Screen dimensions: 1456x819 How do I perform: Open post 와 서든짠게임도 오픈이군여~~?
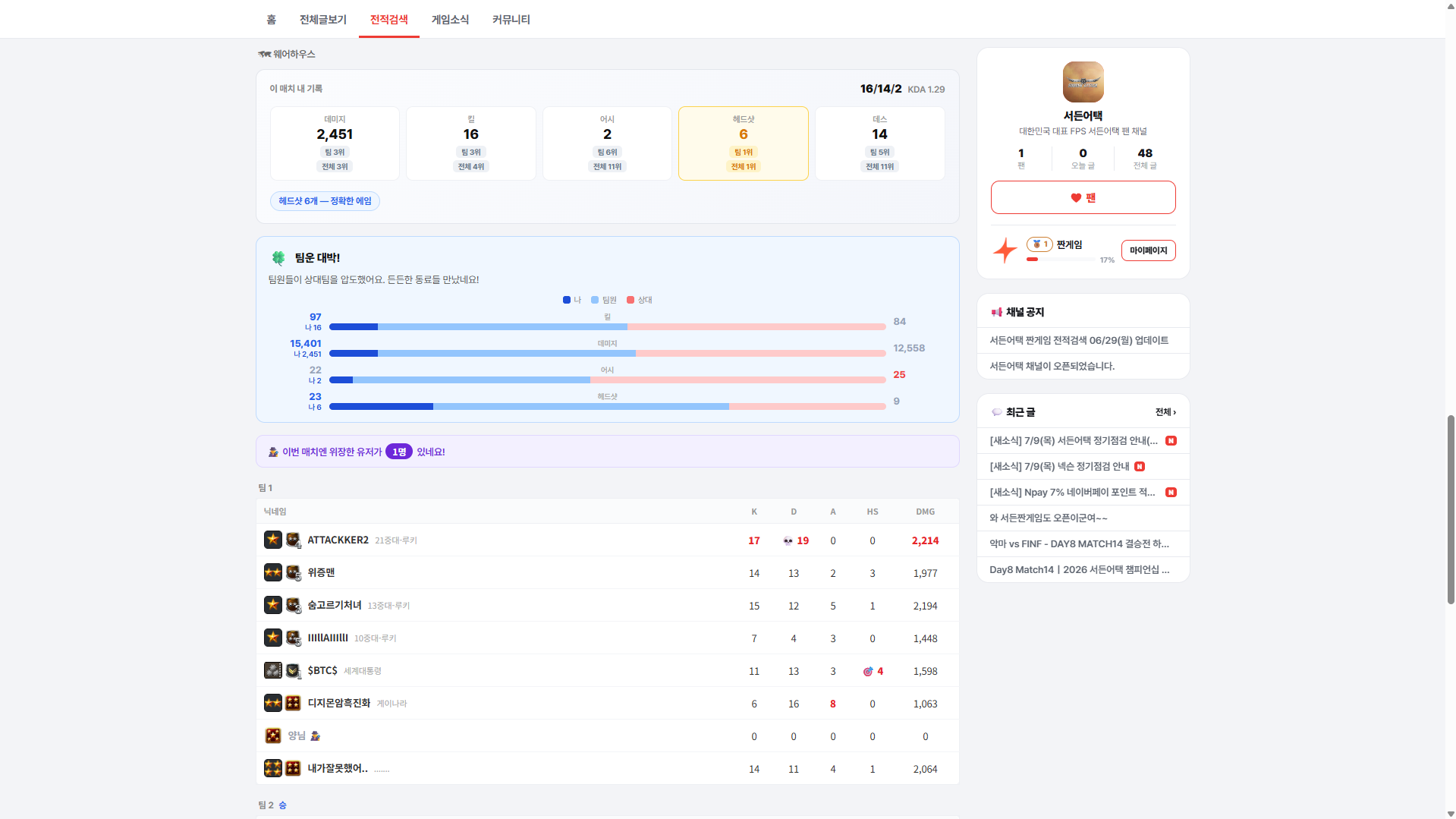coord(1083,518)
